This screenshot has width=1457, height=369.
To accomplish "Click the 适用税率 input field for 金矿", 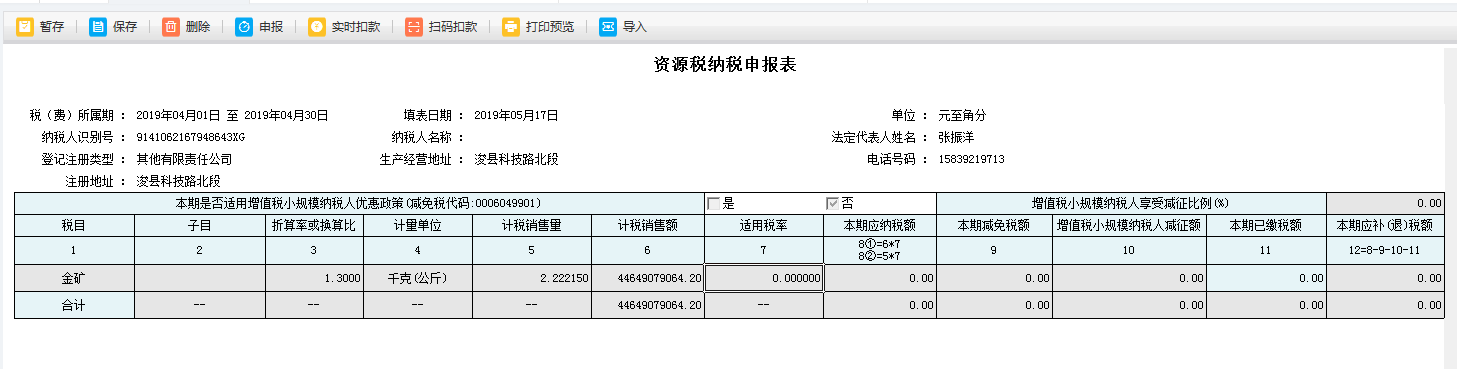I will point(764,278).
